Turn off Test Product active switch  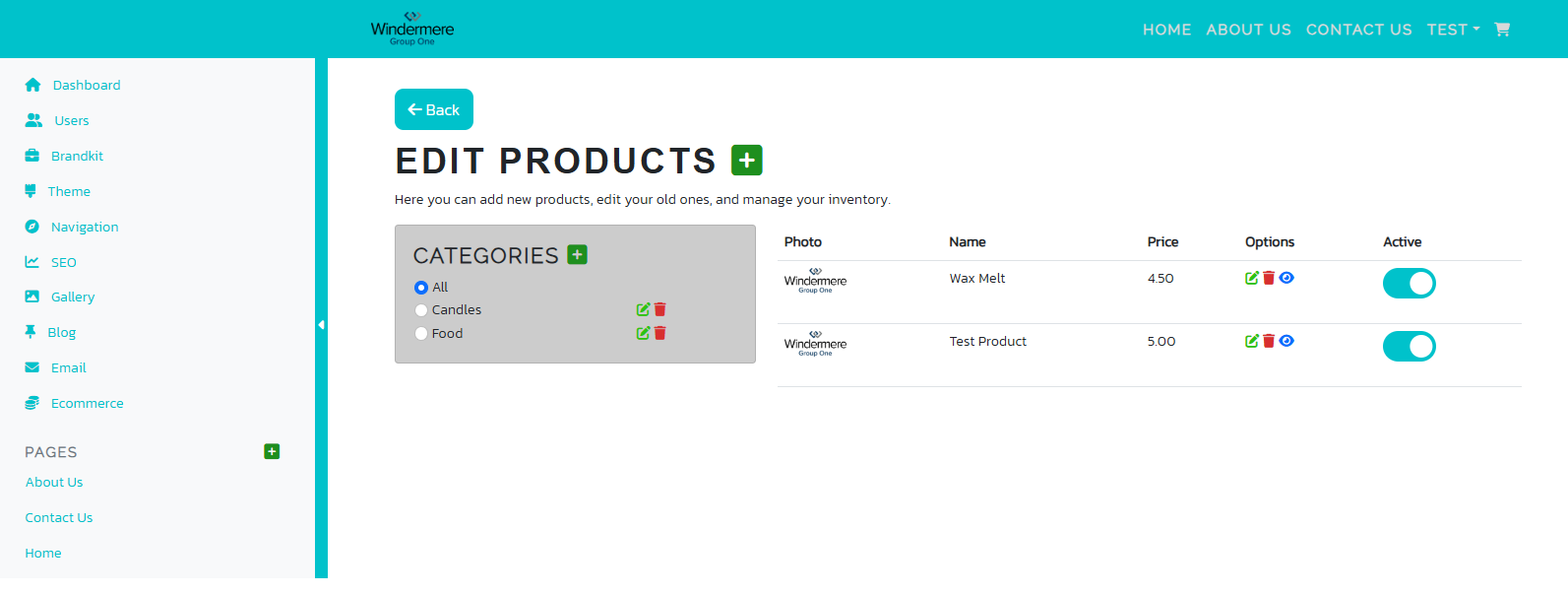1409,347
